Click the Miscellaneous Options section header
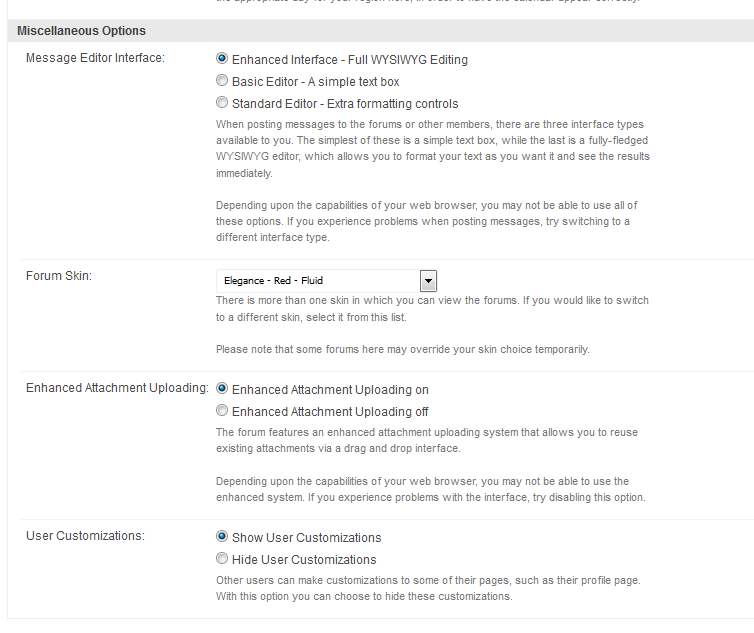 pos(81,31)
